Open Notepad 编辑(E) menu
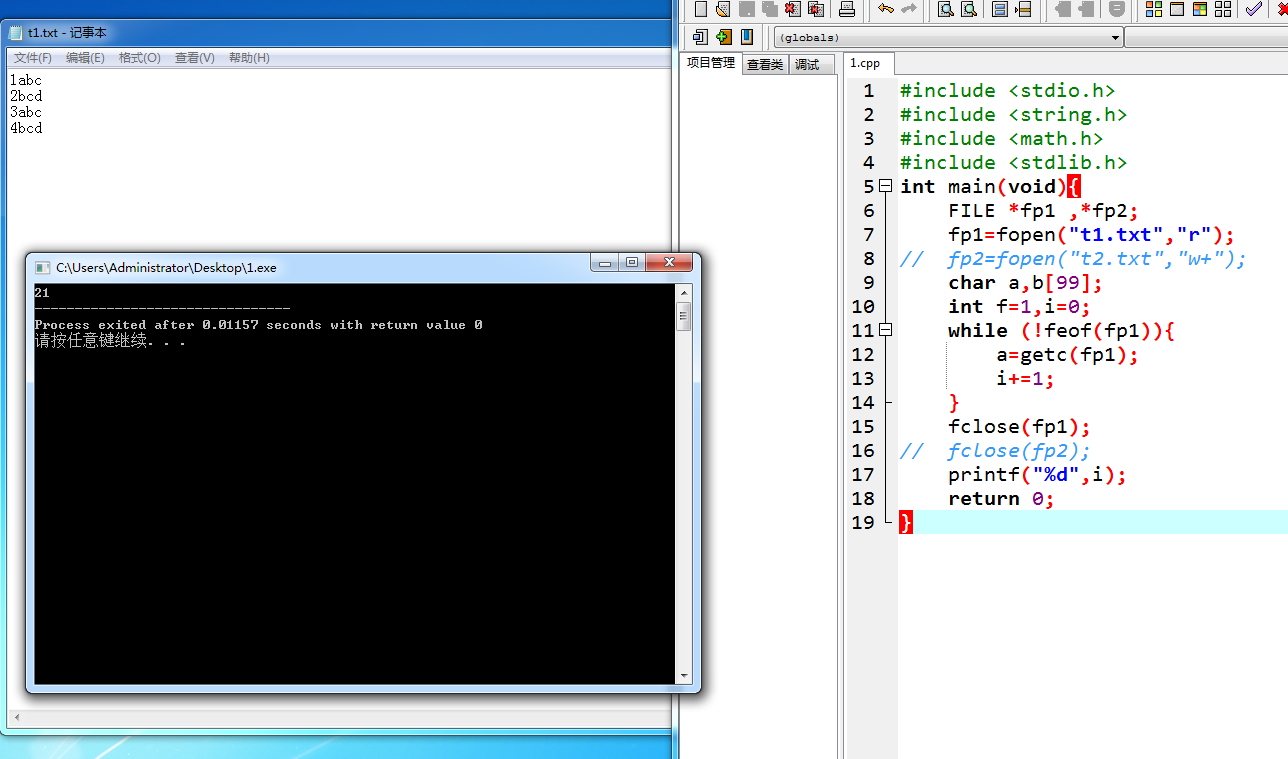Image resolution: width=1288 pixels, height=759 pixels. [85, 58]
